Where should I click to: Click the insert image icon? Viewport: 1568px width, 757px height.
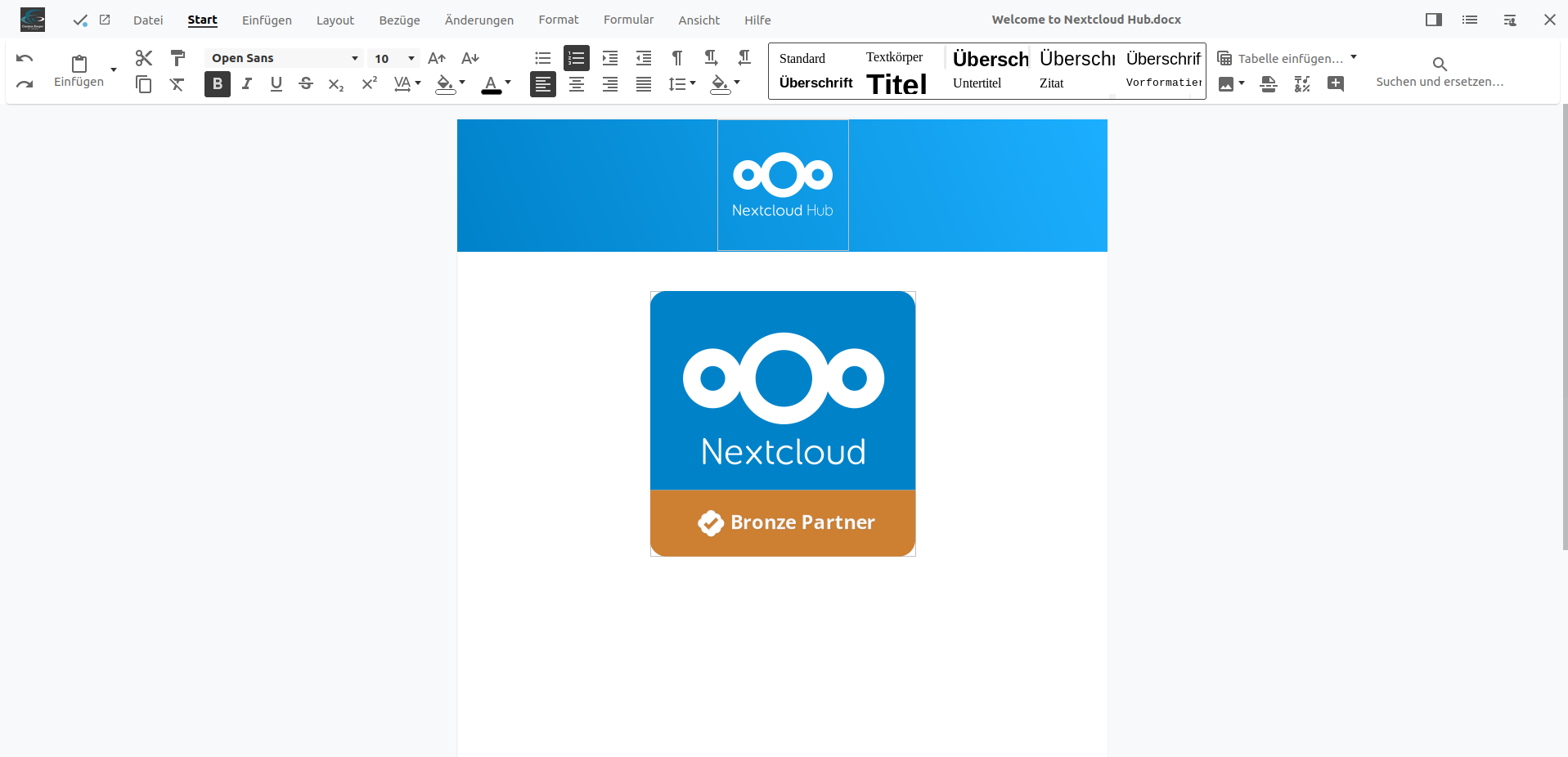point(1226,83)
